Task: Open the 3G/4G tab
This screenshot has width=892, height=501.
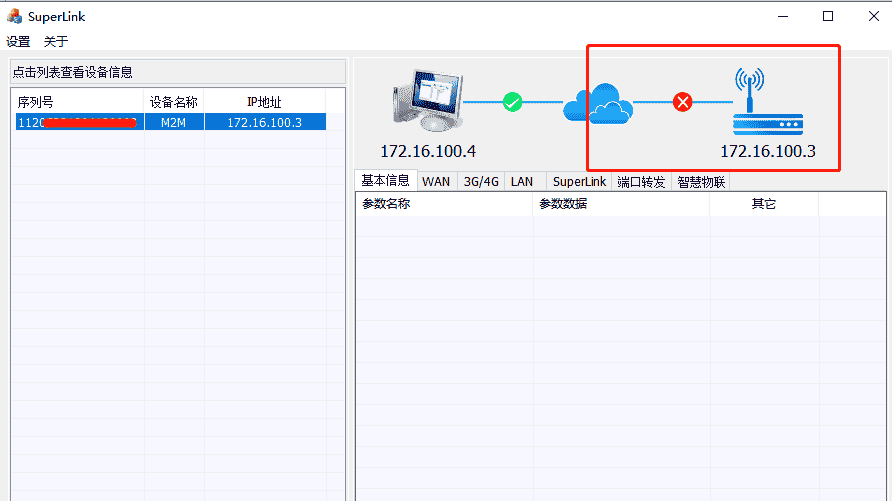Action: point(480,182)
